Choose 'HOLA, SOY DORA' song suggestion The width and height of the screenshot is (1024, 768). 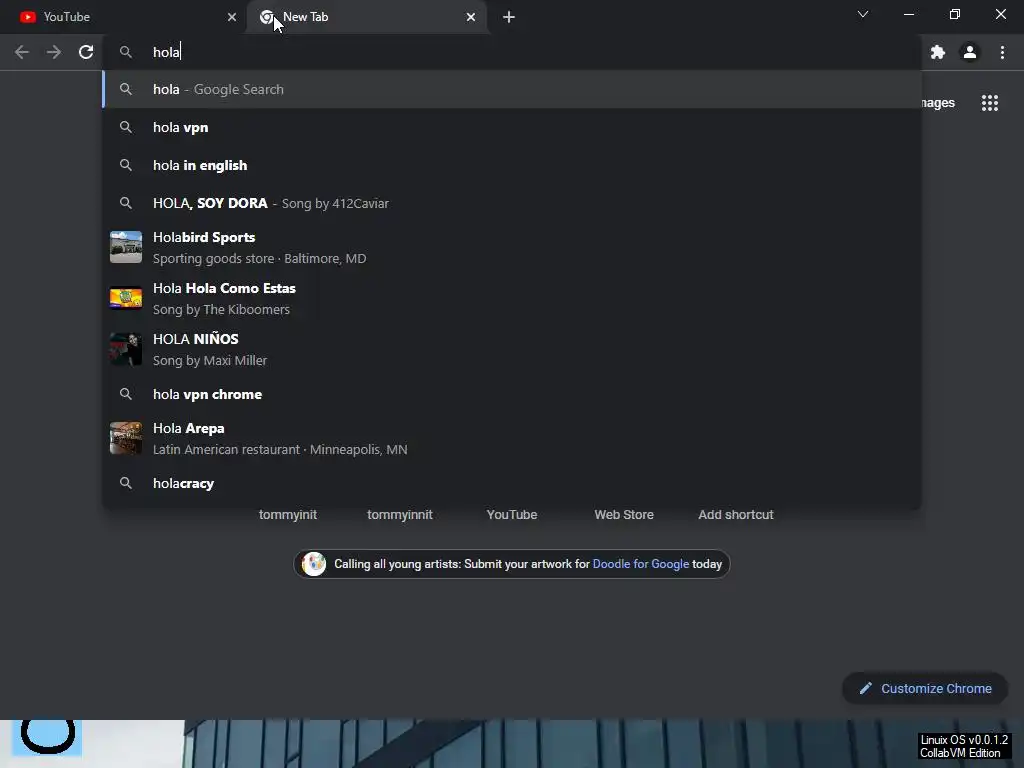click(512, 203)
